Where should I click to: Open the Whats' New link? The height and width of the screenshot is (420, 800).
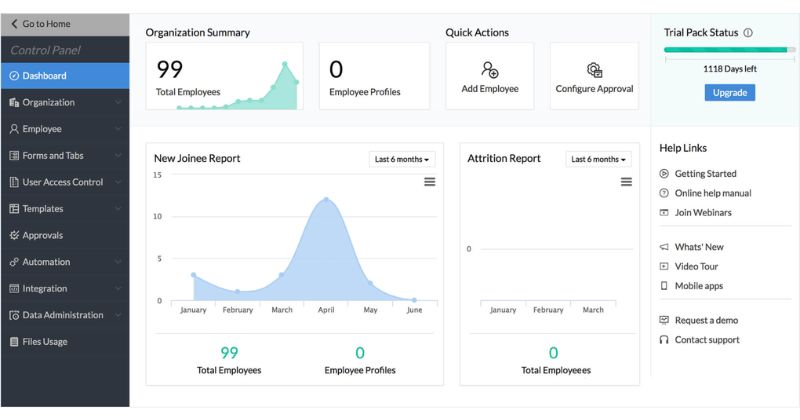699,247
